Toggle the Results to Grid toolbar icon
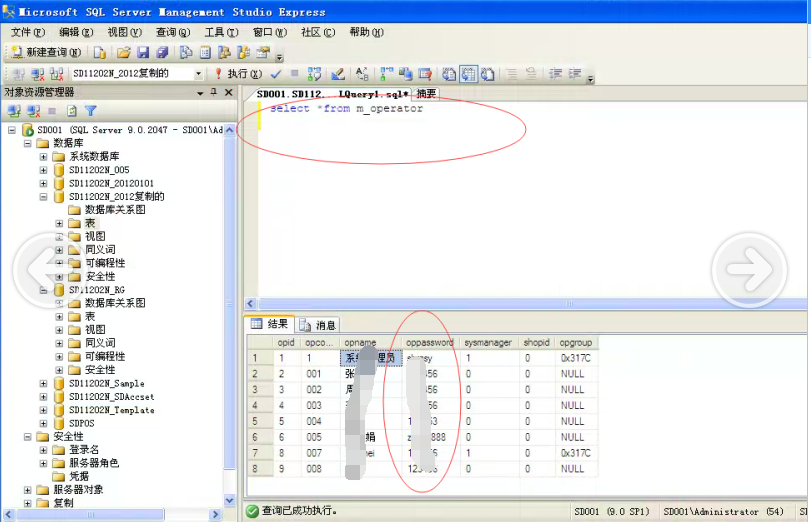This screenshot has width=811, height=522. pos(468,74)
